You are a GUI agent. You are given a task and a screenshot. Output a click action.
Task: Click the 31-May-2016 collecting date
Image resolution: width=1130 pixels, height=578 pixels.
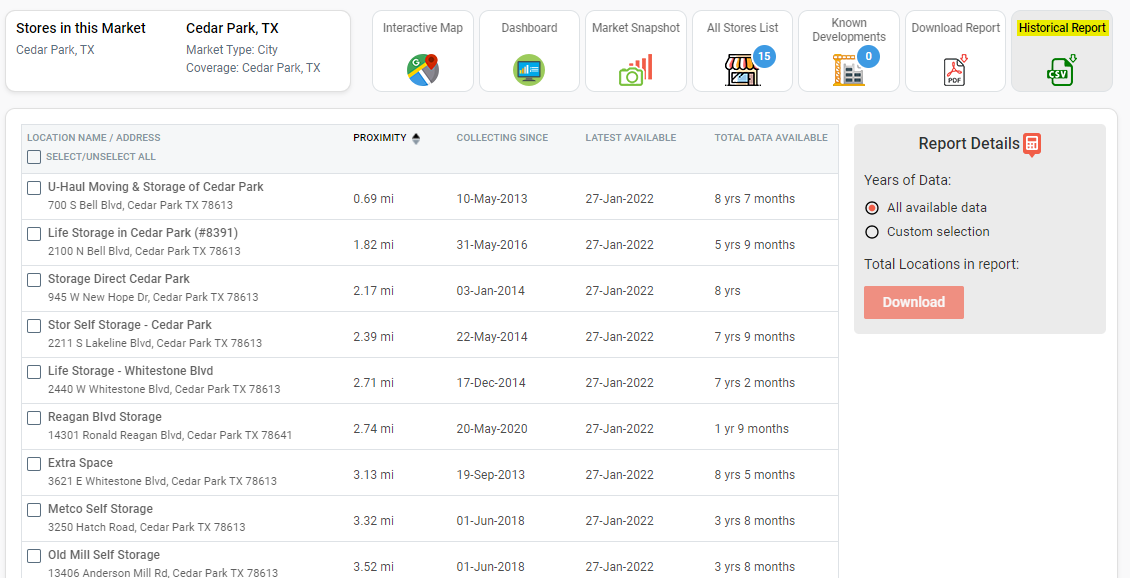tap(492, 245)
